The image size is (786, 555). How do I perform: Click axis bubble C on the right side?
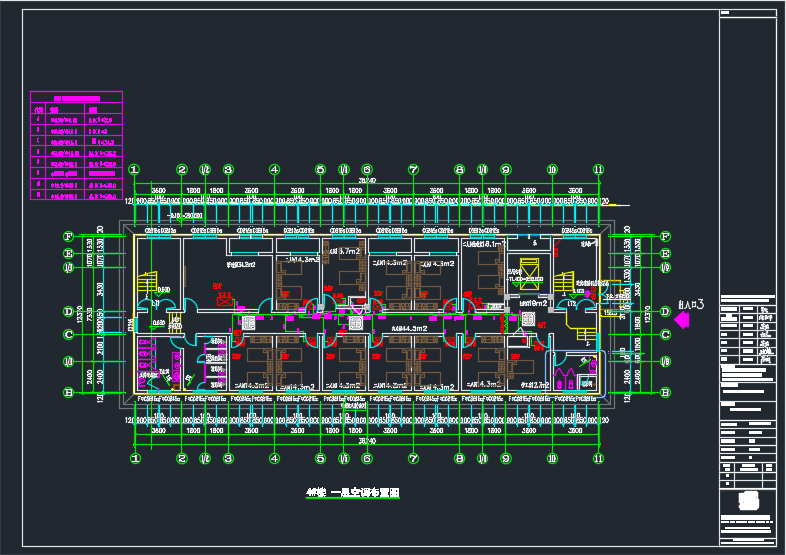(x=665, y=334)
